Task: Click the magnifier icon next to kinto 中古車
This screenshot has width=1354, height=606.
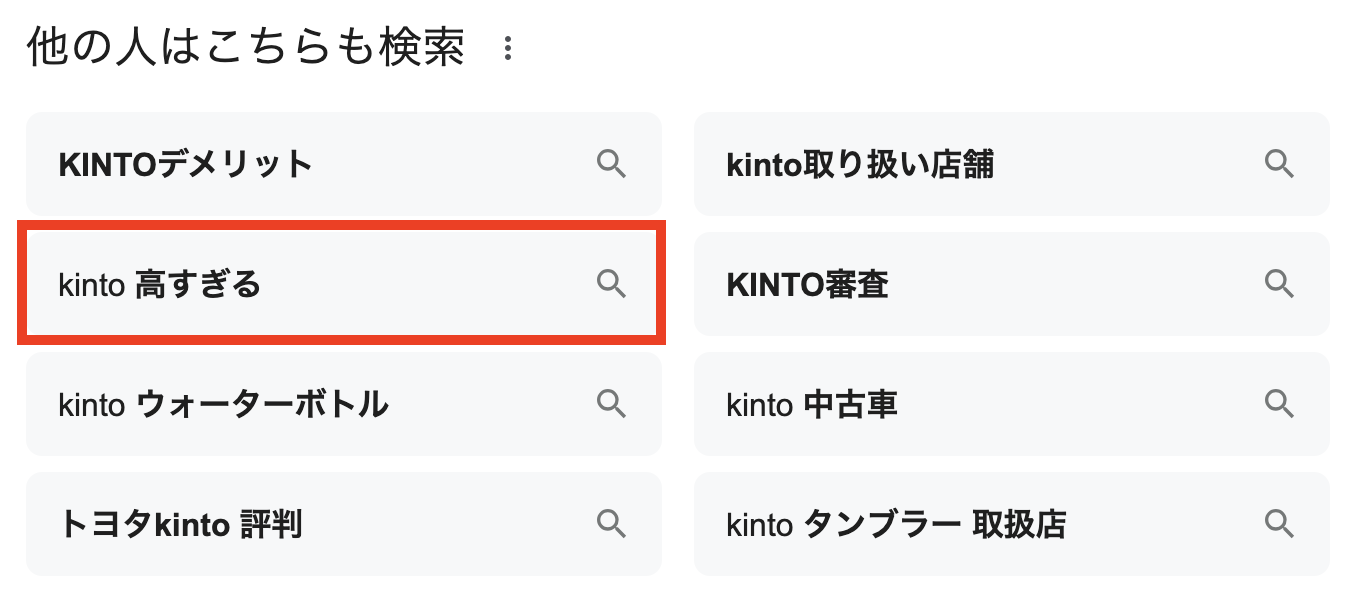Action: pyautogui.click(x=1279, y=404)
